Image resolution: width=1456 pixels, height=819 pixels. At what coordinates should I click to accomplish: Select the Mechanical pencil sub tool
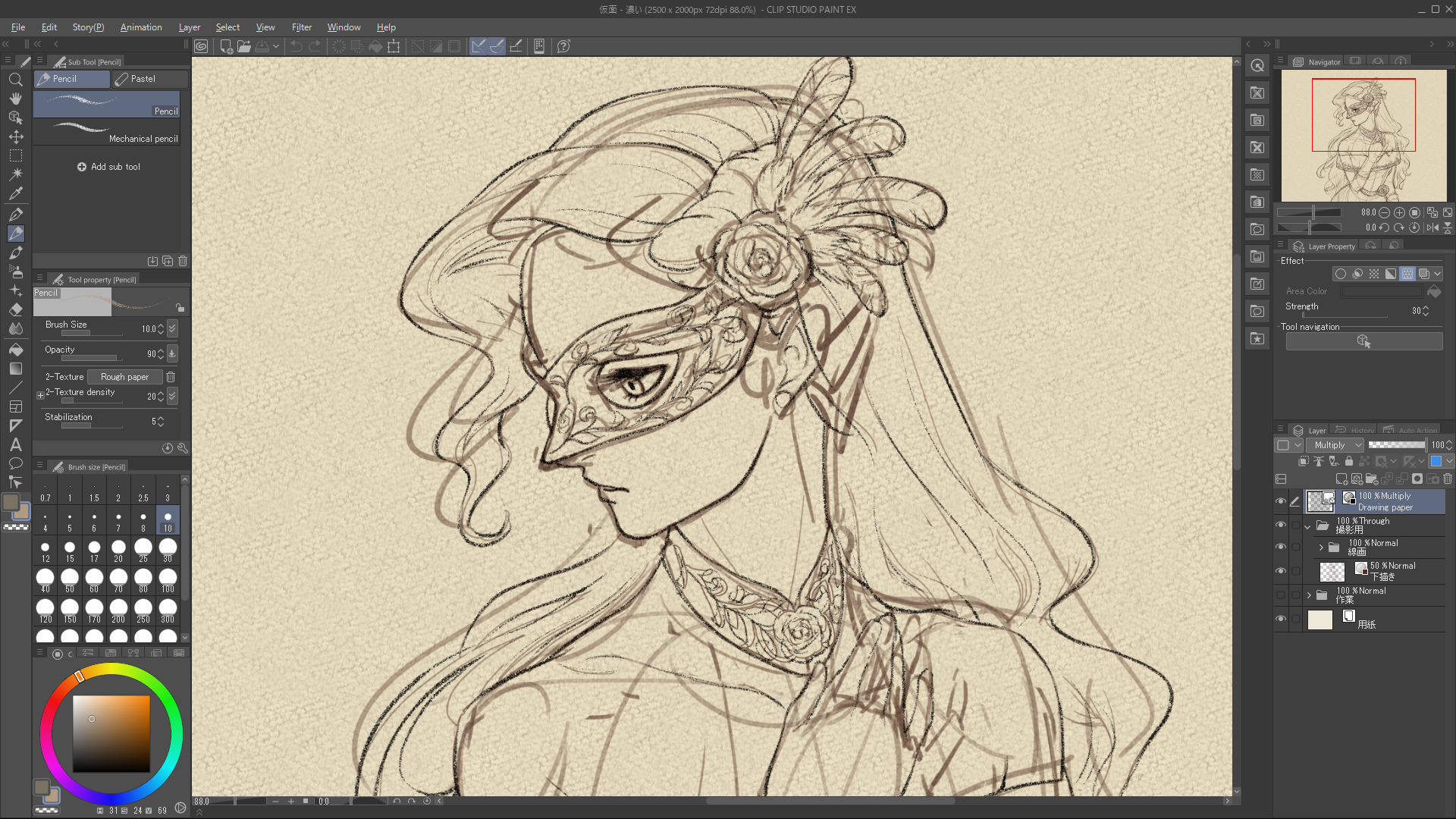click(107, 133)
